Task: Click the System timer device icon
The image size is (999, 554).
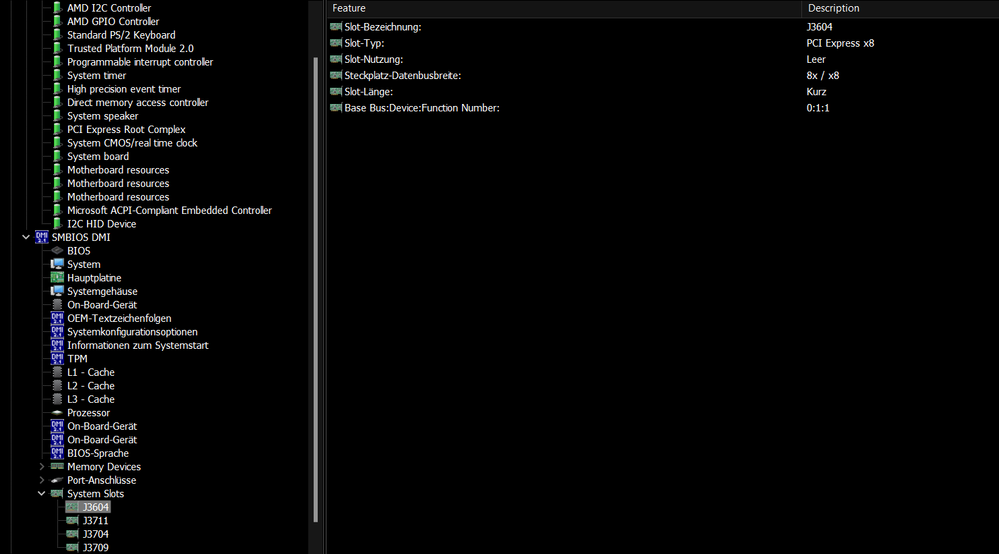Action: tap(57, 75)
